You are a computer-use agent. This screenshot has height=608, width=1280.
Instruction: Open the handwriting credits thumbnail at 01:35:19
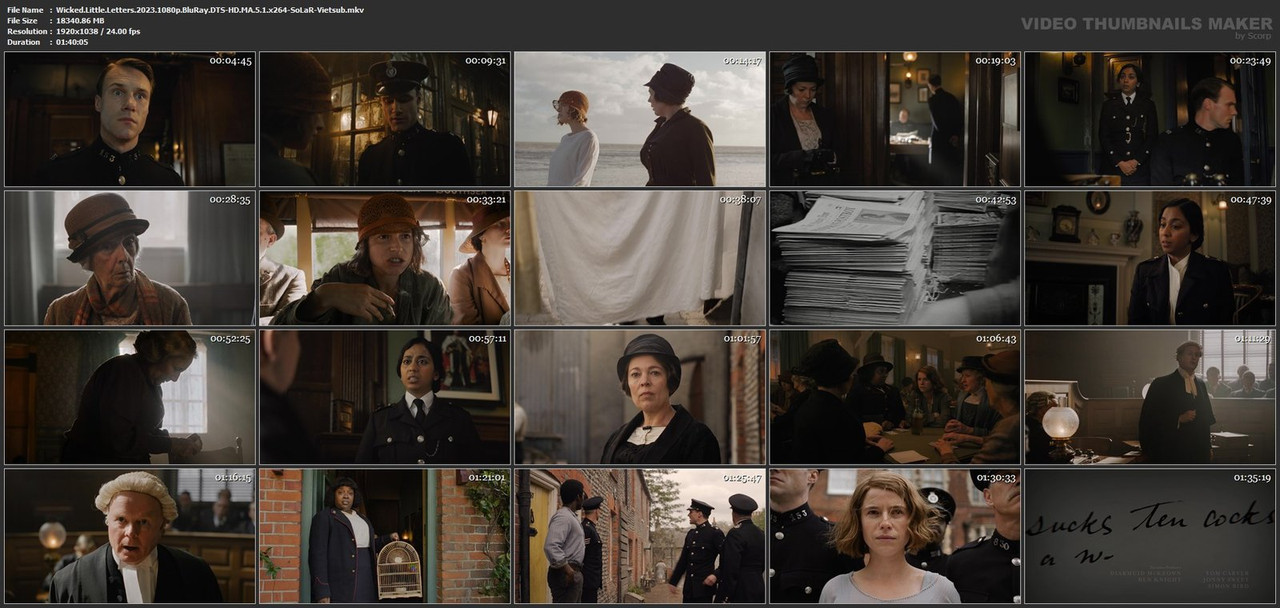pos(1150,536)
